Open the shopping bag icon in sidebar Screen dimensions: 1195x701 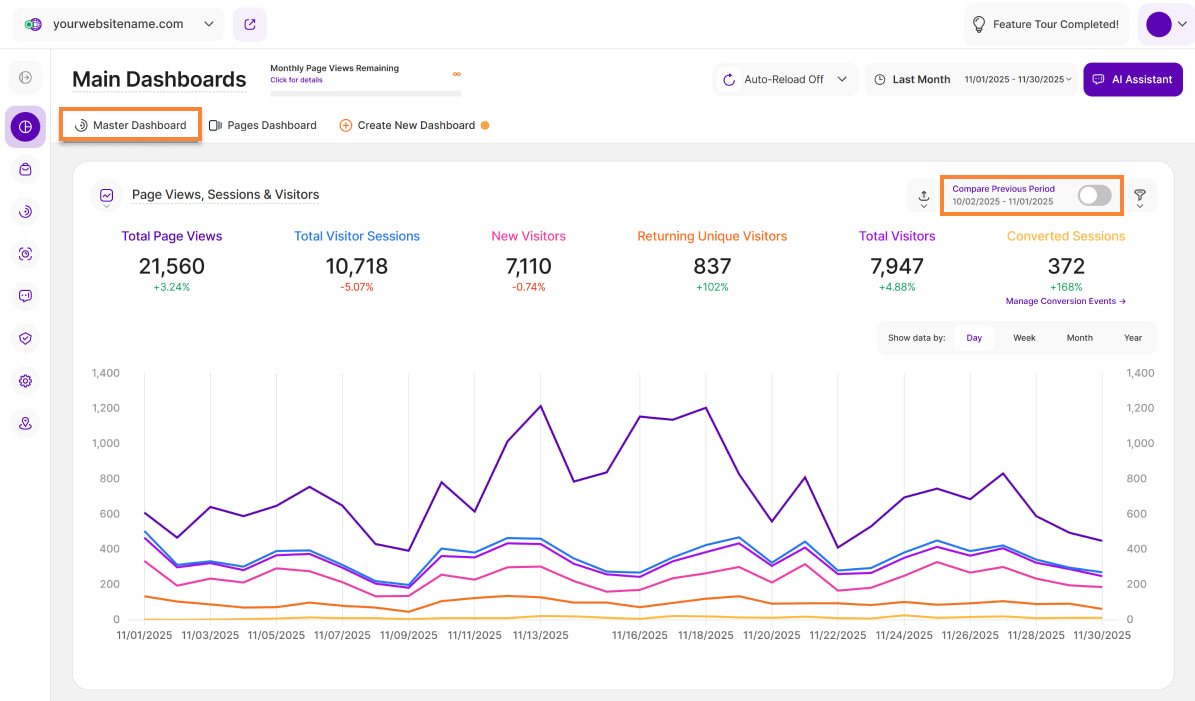click(x=25, y=169)
